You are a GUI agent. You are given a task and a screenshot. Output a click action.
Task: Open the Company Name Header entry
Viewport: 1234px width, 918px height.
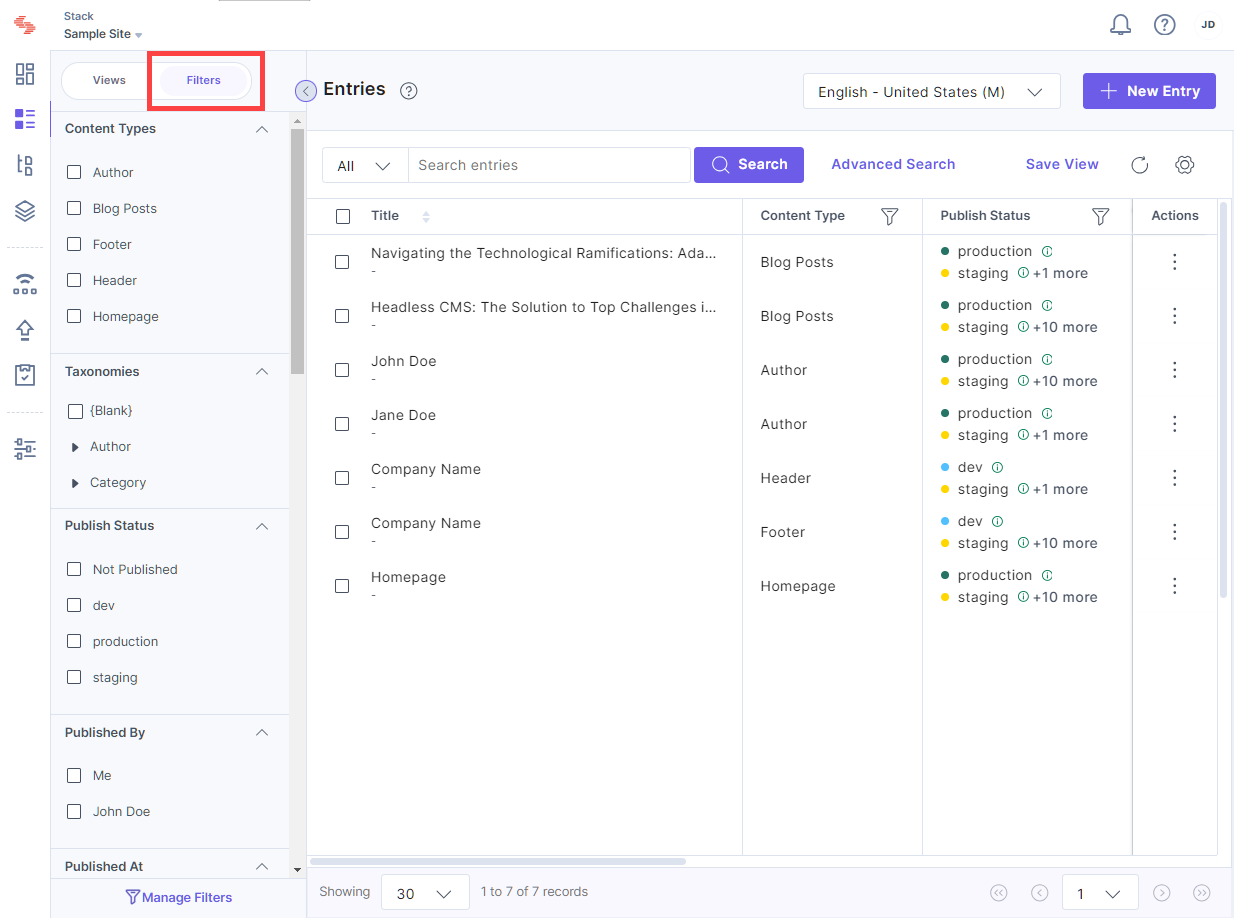[x=426, y=469]
